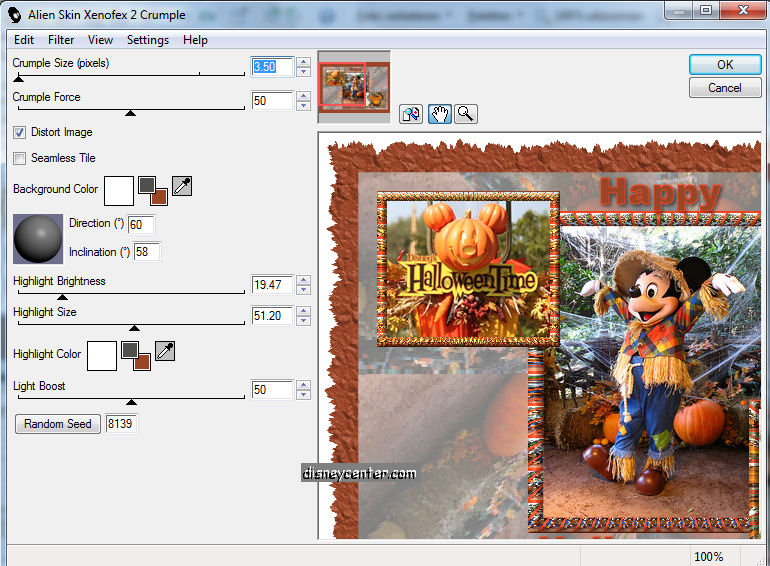Click the lighting direction sphere
The height and width of the screenshot is (566, 770).
[38, 239]
